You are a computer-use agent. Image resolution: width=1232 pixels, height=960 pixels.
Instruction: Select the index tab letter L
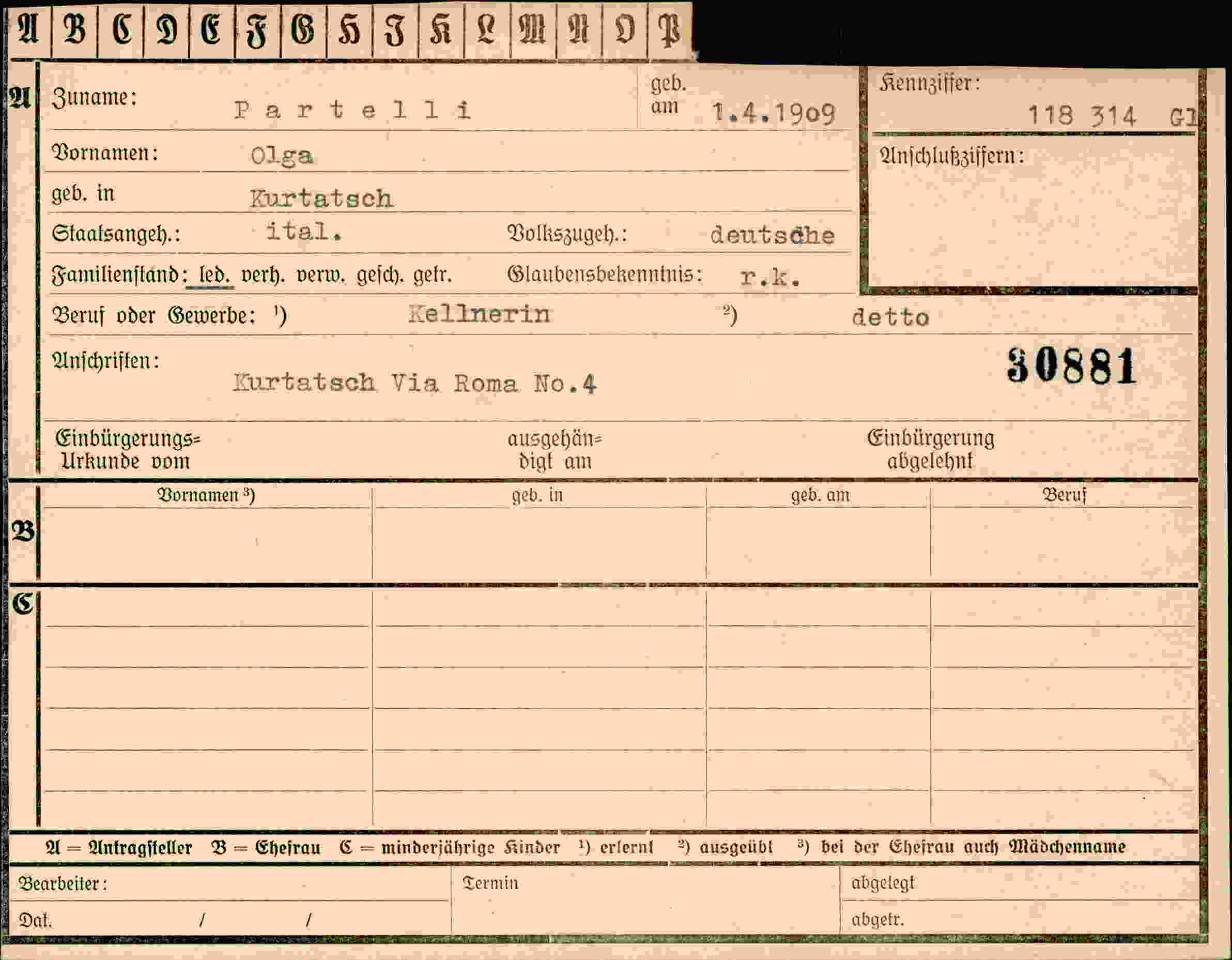point(487,29)
